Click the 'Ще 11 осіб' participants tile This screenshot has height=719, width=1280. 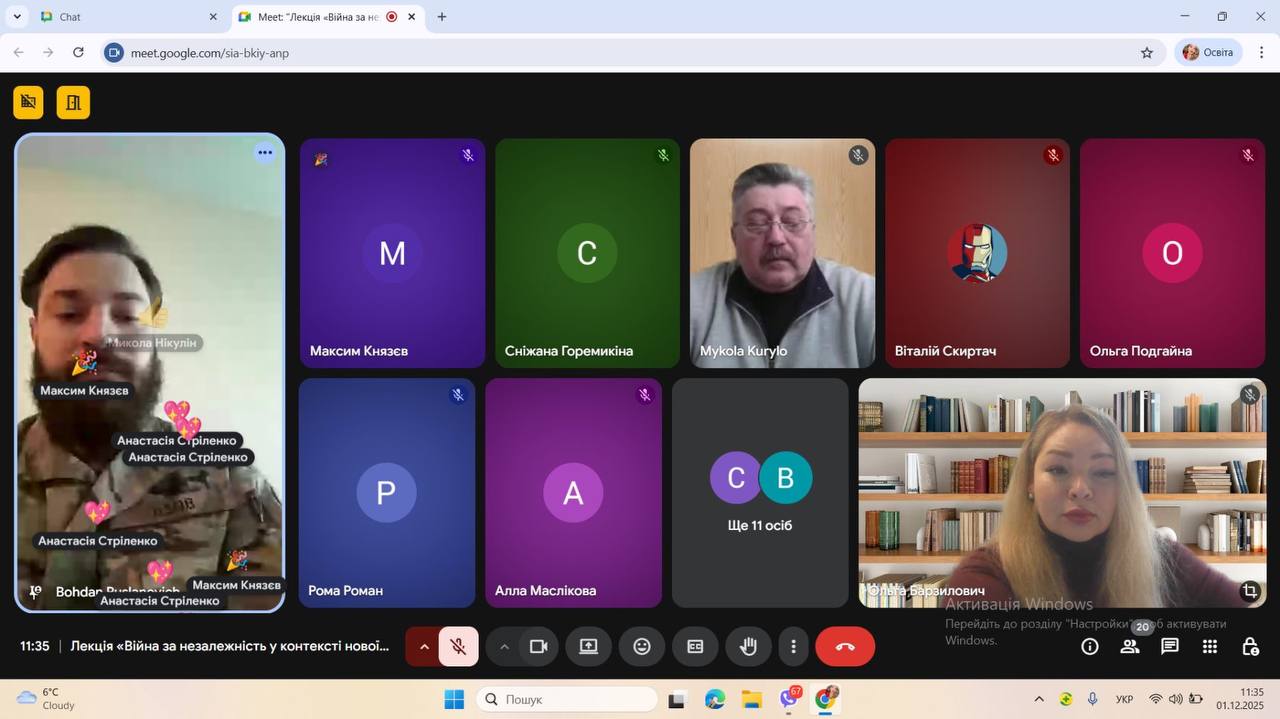click(760, 493)
